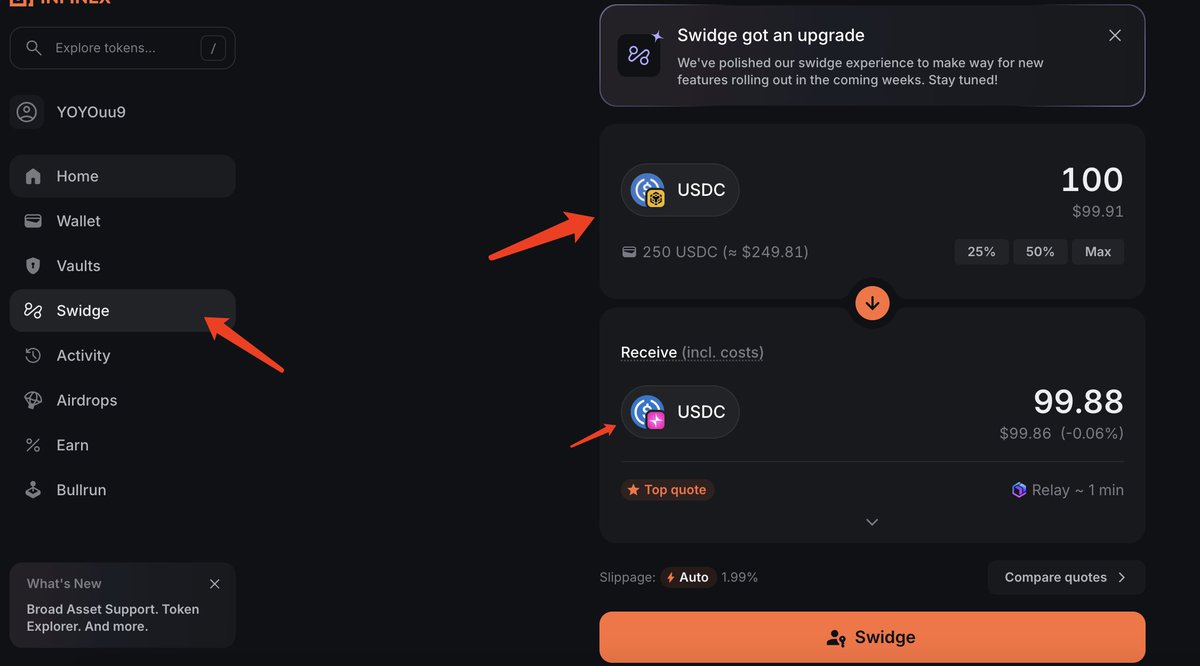Image resolution: width=1200 pixels, height=666 pixels.
Task: Click the Earn percent icon
Action: pyautogui.click(x=33, y=445)
